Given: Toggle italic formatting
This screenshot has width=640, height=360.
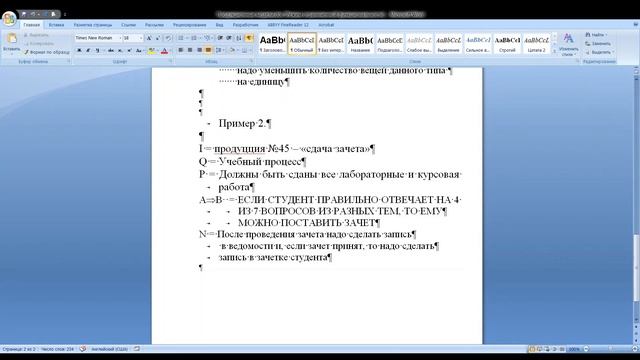Looking at the screenshot, I should (88, 50).
